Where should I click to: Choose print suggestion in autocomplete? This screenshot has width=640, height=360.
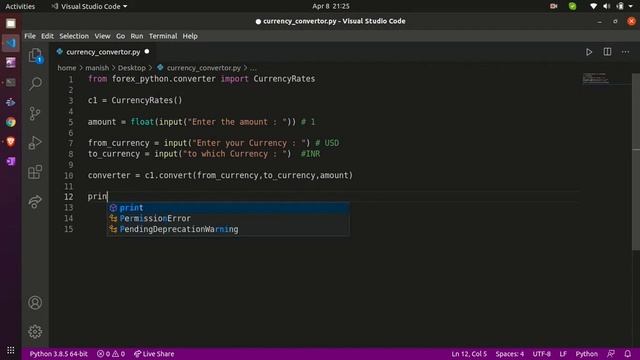coord(228,208)
